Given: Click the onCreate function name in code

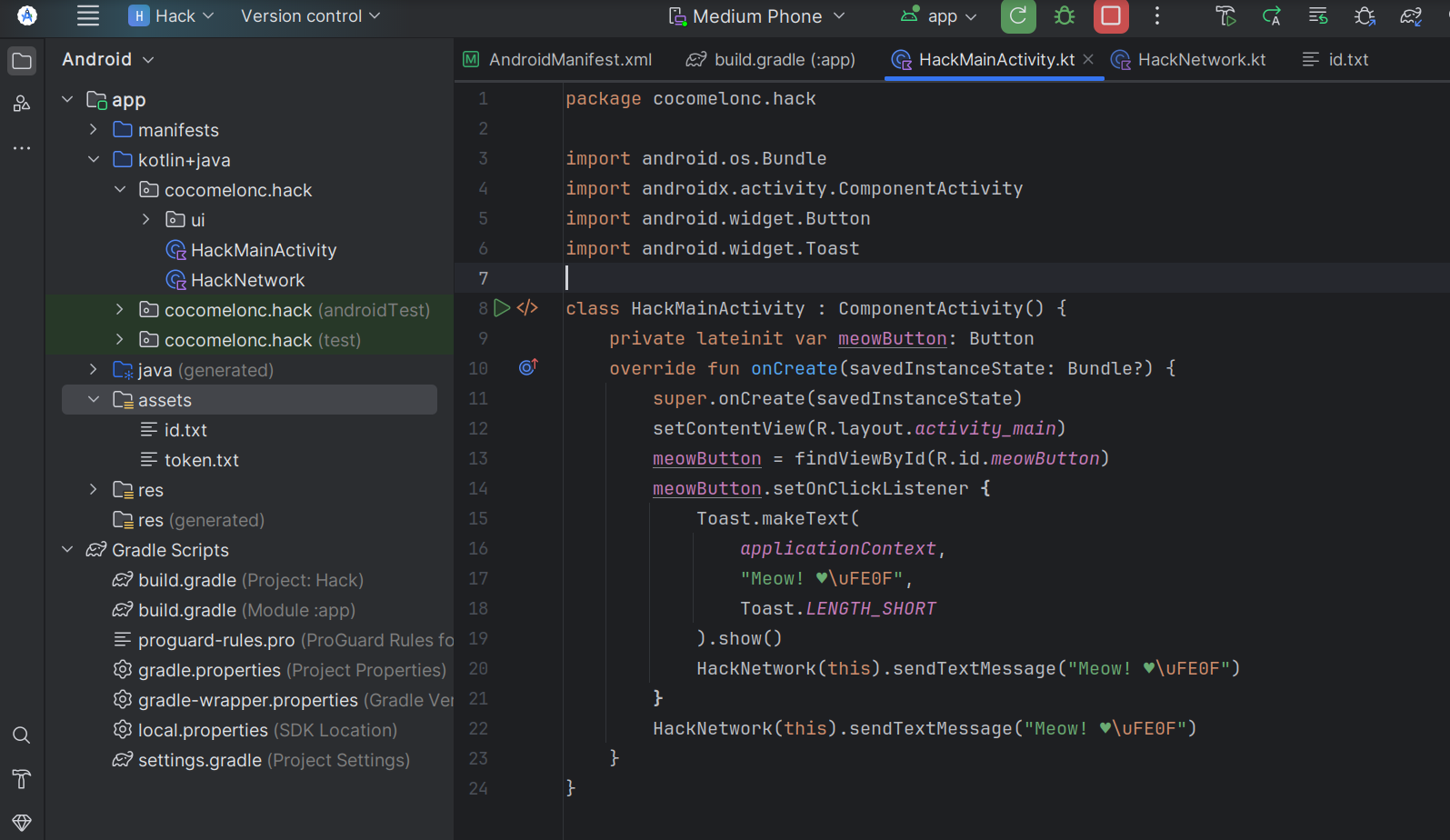Looking at the screenshot, I should coord(795,368).
